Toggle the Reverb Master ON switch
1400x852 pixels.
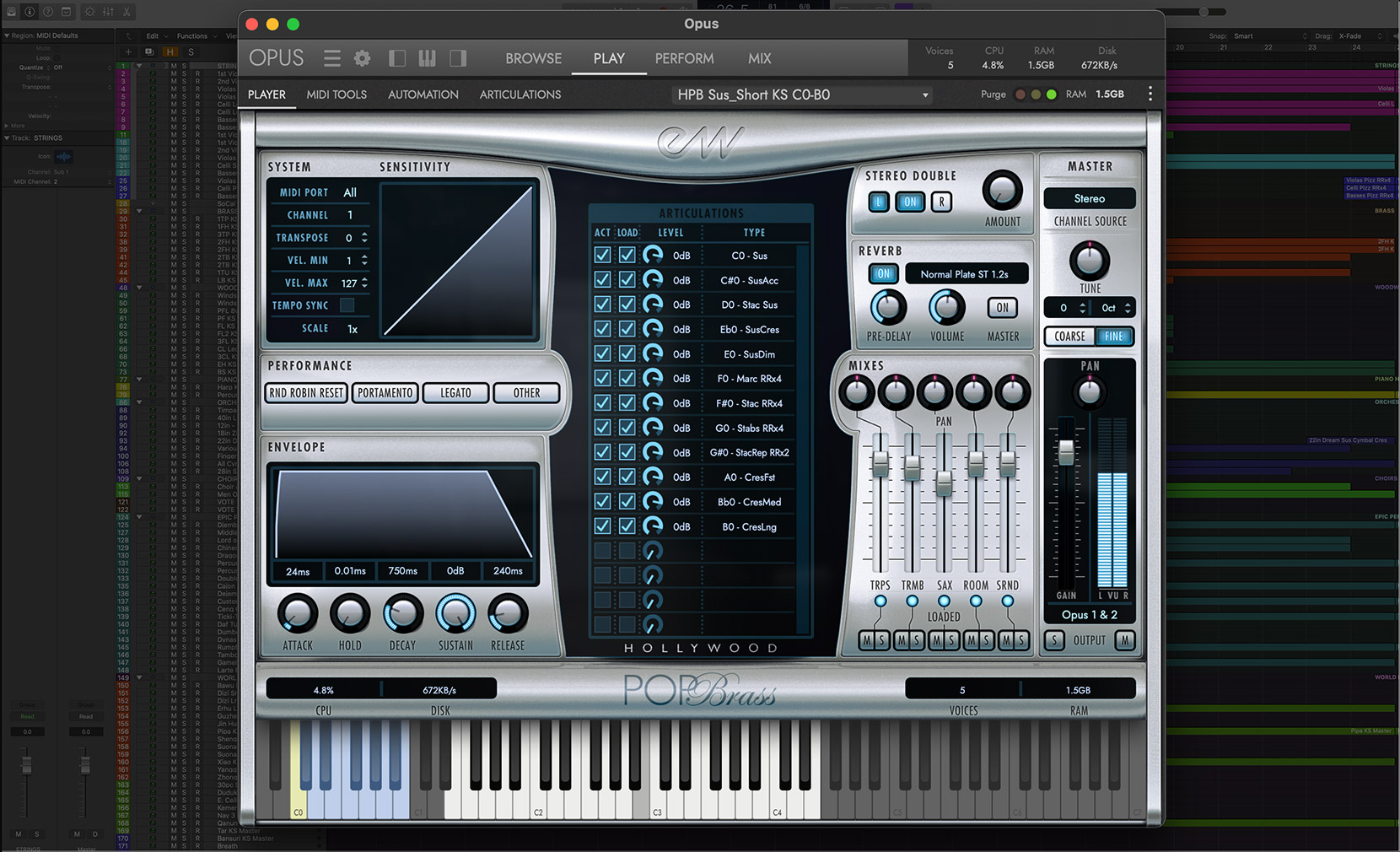tap(1003, 308)
